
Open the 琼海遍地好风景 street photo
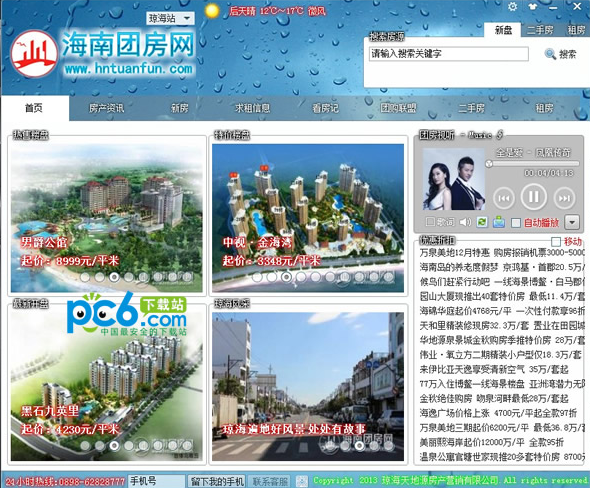coord(308,386)
